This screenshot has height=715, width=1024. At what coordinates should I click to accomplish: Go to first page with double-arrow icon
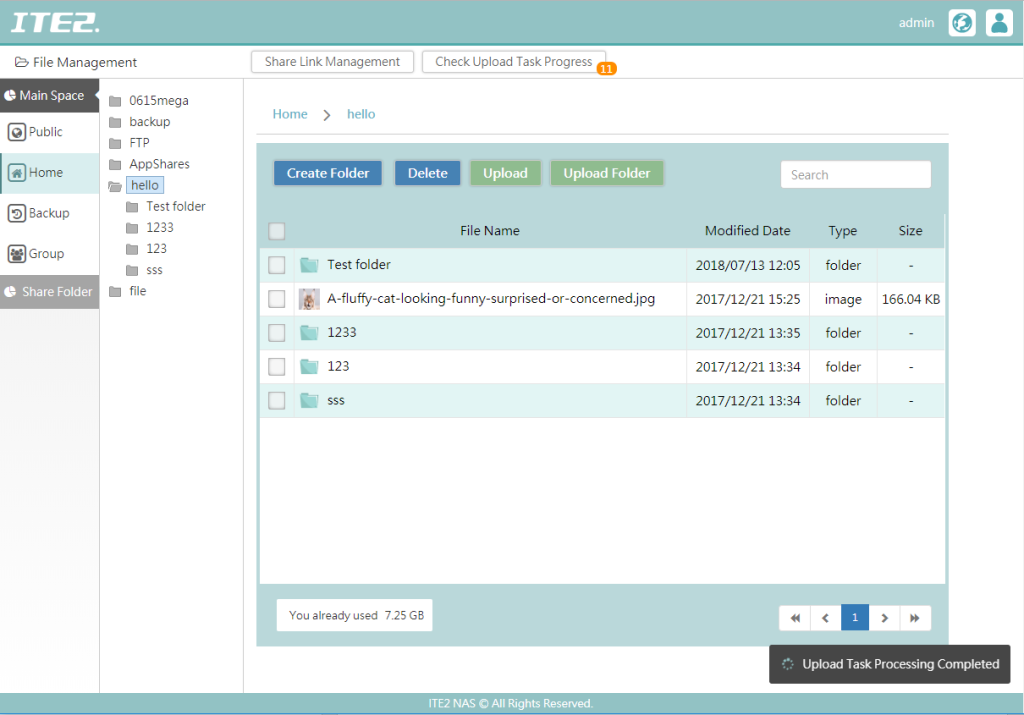[795, 618]
